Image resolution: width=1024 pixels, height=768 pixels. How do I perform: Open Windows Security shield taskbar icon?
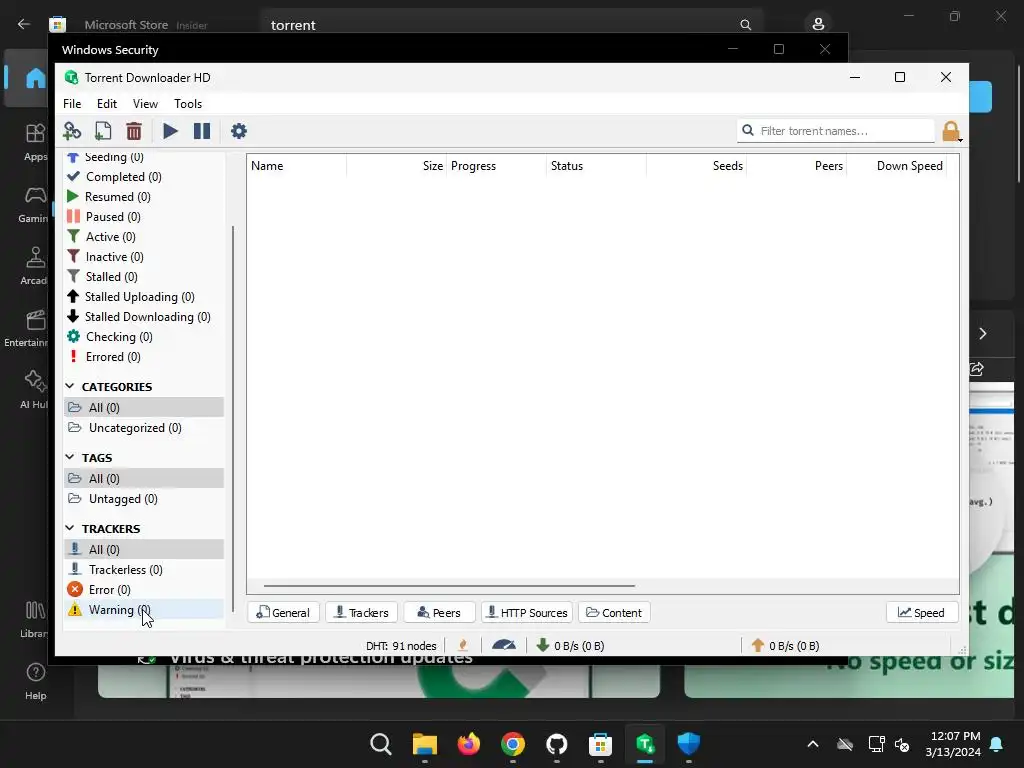tap(688, 744)
